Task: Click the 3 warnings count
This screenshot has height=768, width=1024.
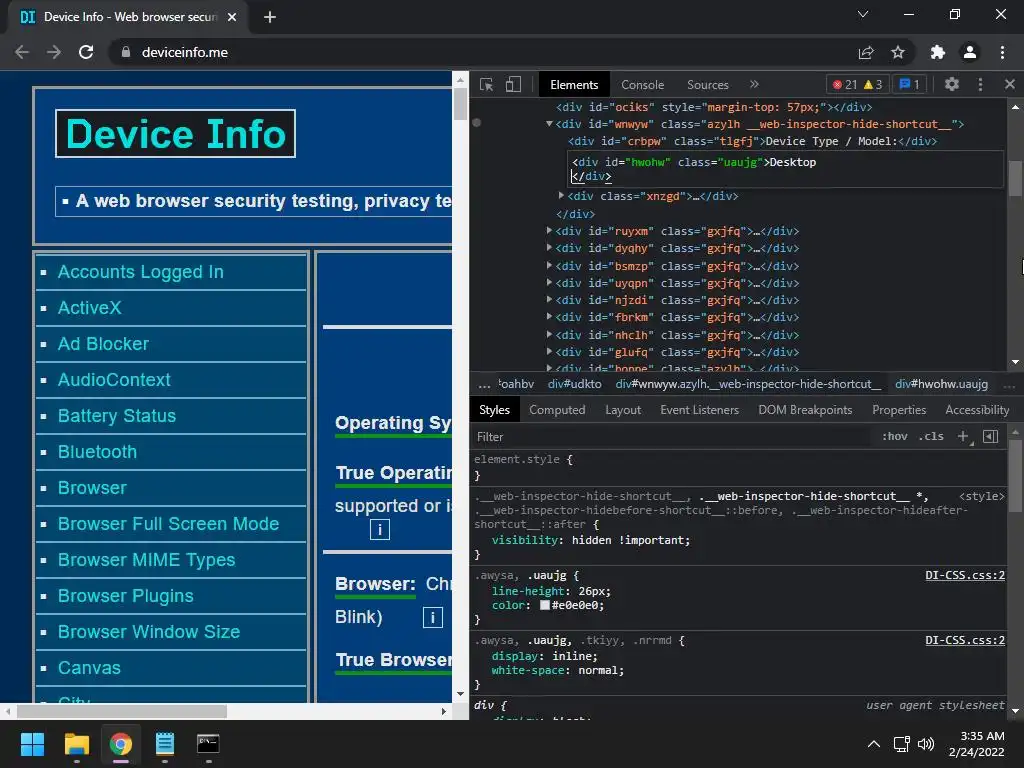Action: 873,84
